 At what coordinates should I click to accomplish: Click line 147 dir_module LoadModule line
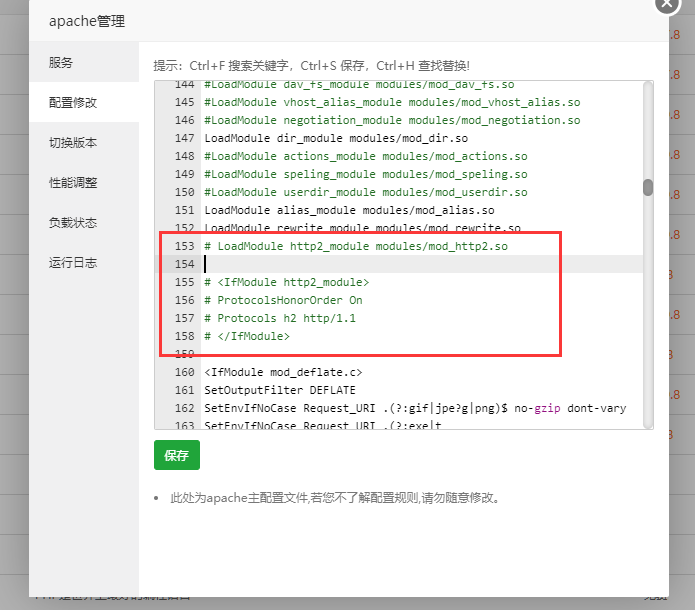click(336, 138)
